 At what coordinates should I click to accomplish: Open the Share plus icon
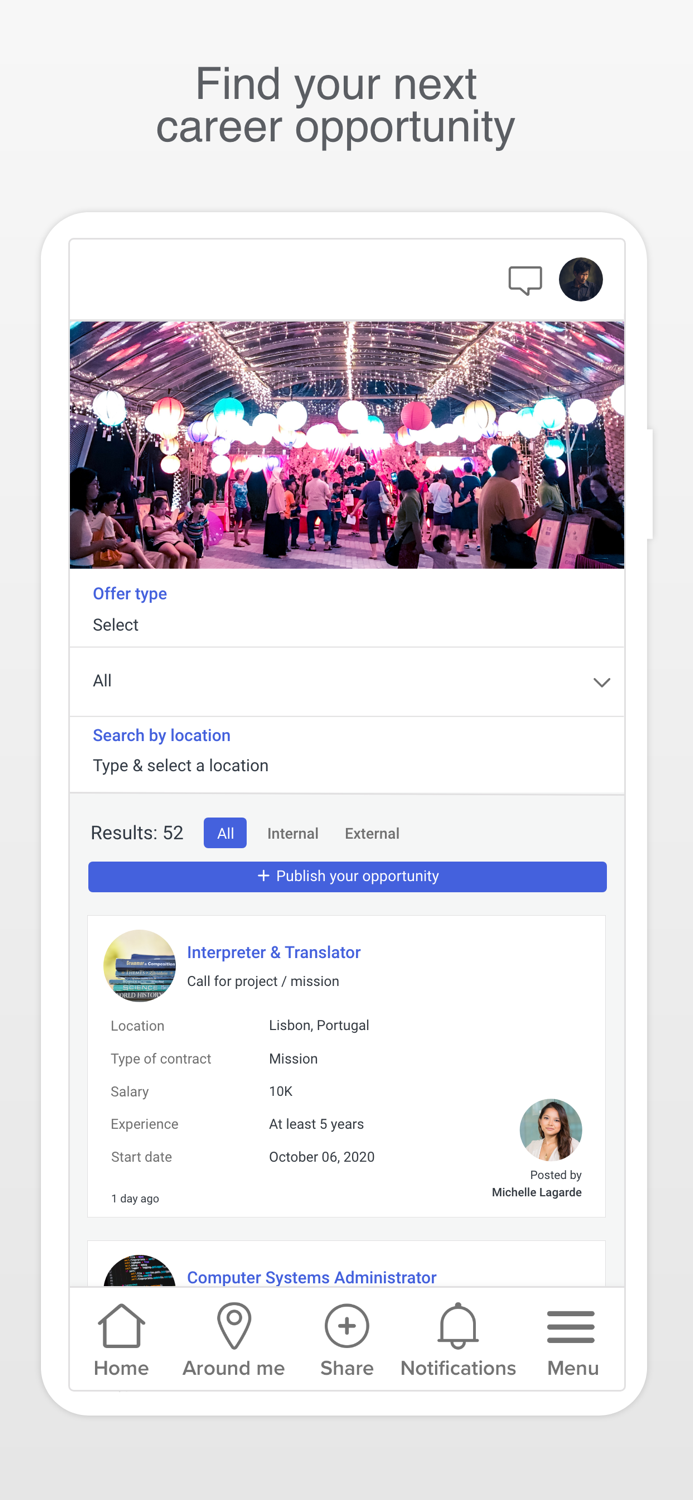click(x=346, y=1323)
